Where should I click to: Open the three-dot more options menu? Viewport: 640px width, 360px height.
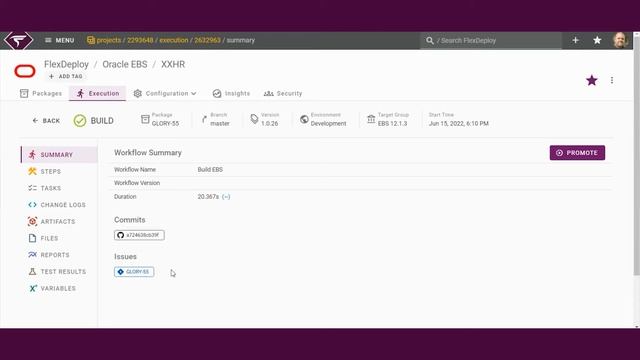click(612, 80)
